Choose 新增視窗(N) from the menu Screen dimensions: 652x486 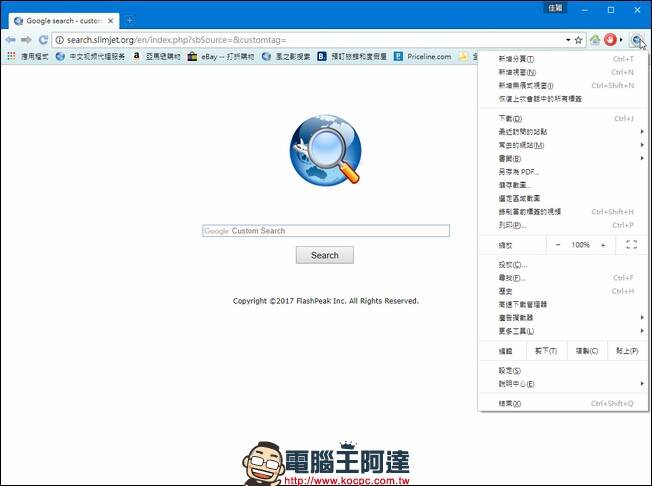coord(563,72)
